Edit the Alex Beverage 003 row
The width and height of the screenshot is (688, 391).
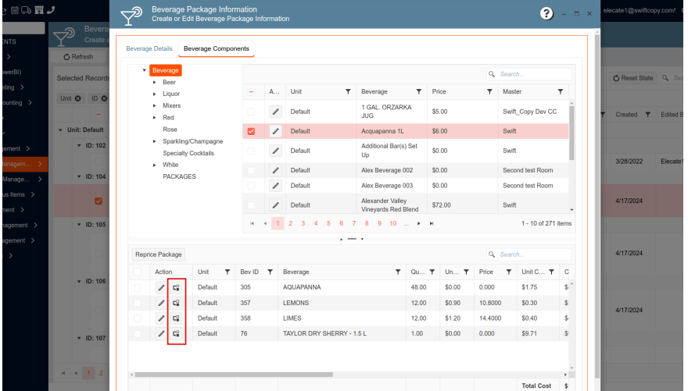(x=275, y=186)
